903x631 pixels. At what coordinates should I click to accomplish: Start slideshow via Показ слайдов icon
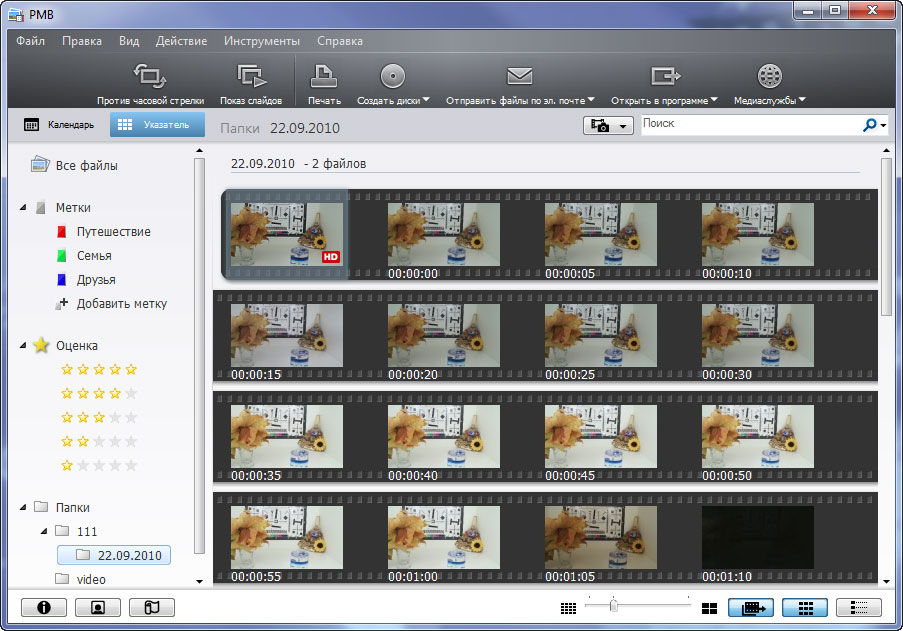(x=251, y=75)
